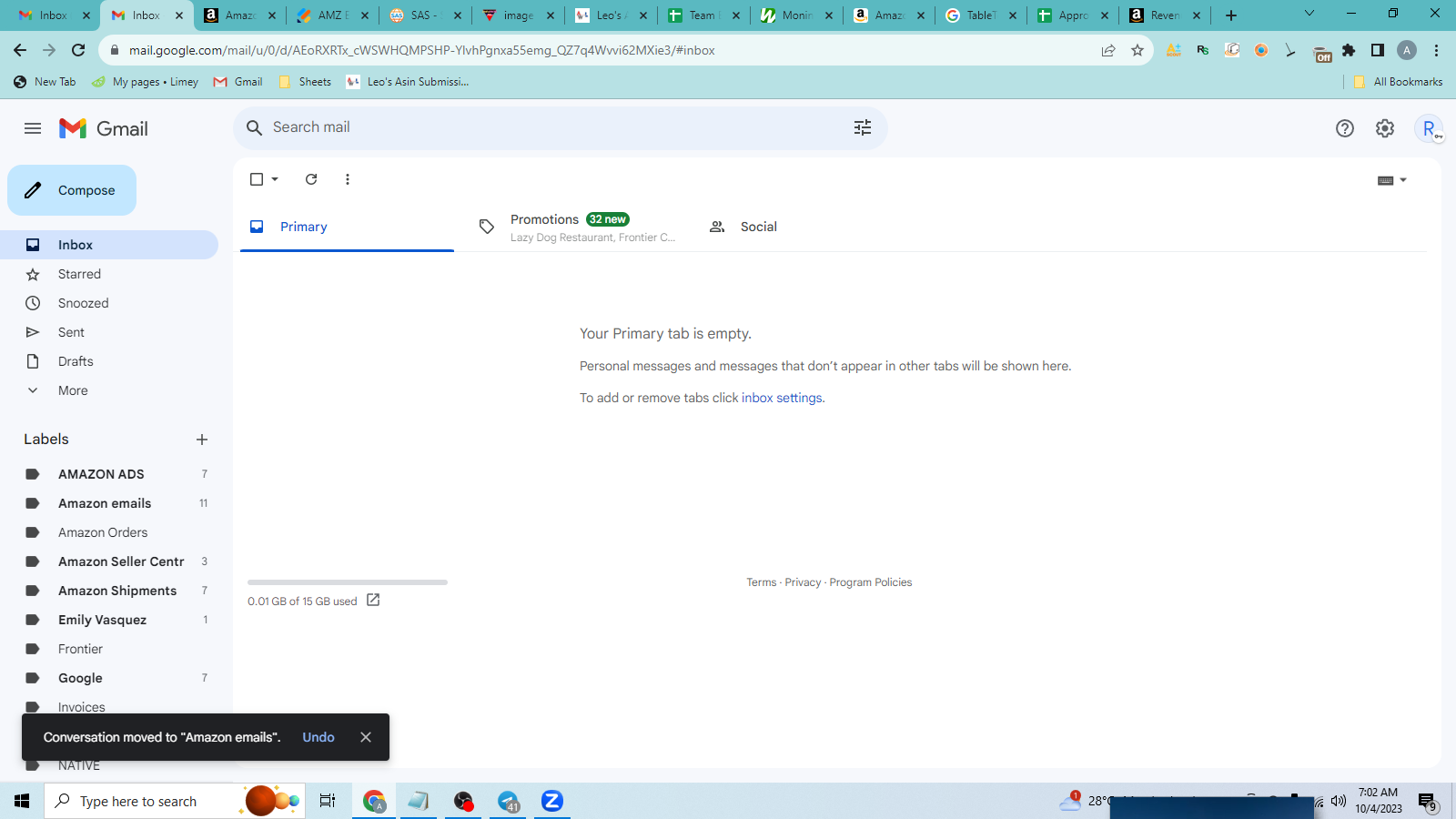Switch to the SAS browser tab
The width and height of the screenshot is (1456, 819).
point(424,15)
